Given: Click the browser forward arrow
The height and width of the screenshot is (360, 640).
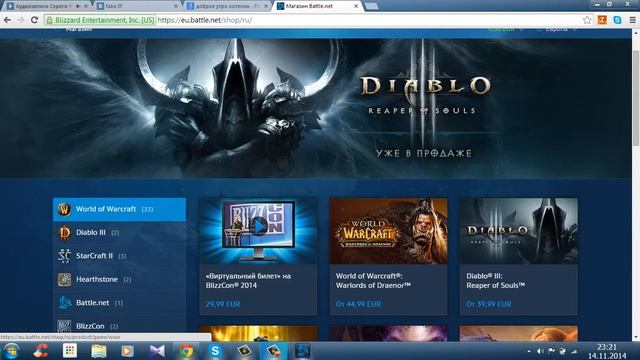Looking at the screenshot, I should click(21, 20).
